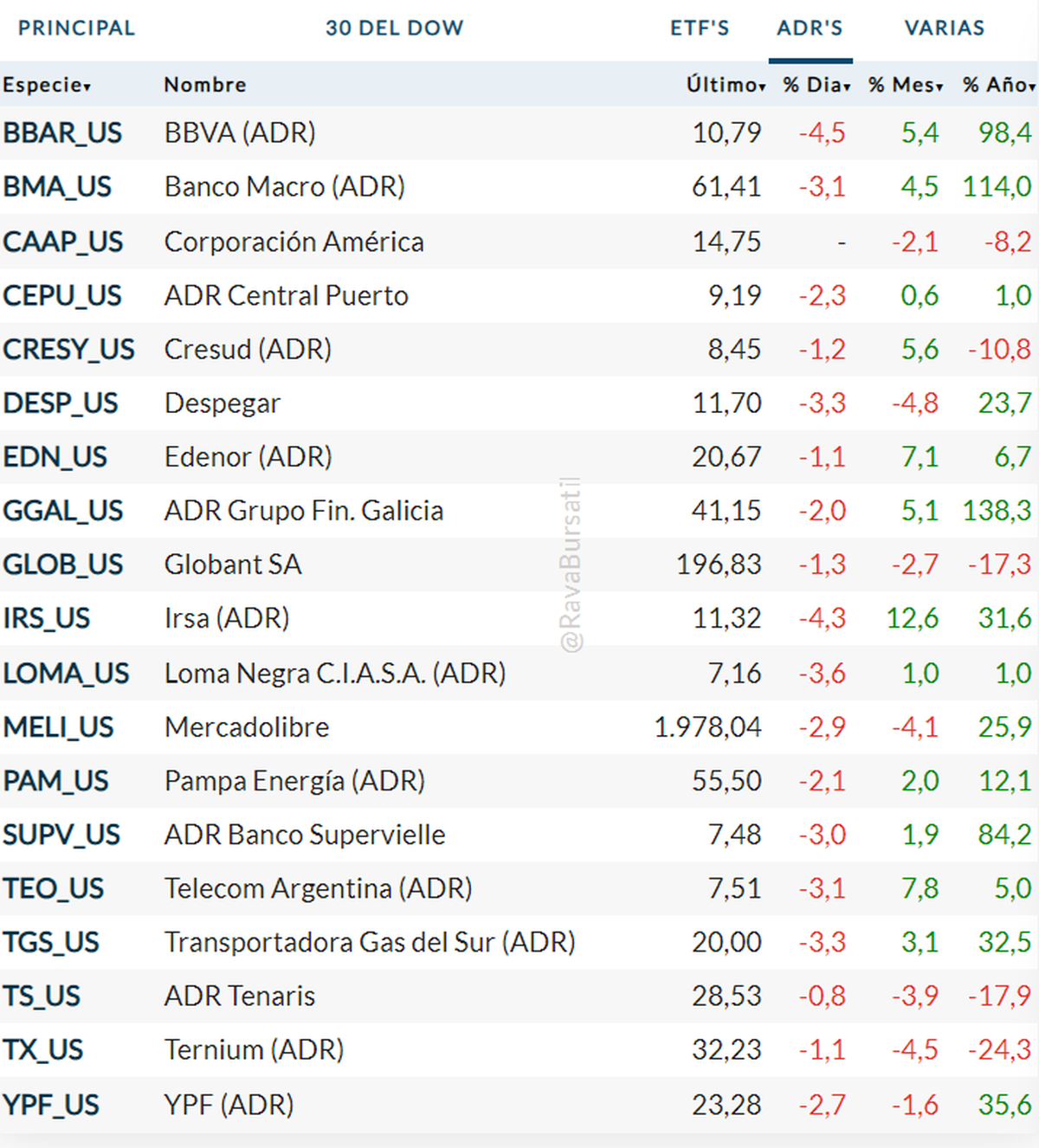This screenshot has width=1039, height=1148.
Task: Open the GGAL_US ticker link
Action: point(62,511)
